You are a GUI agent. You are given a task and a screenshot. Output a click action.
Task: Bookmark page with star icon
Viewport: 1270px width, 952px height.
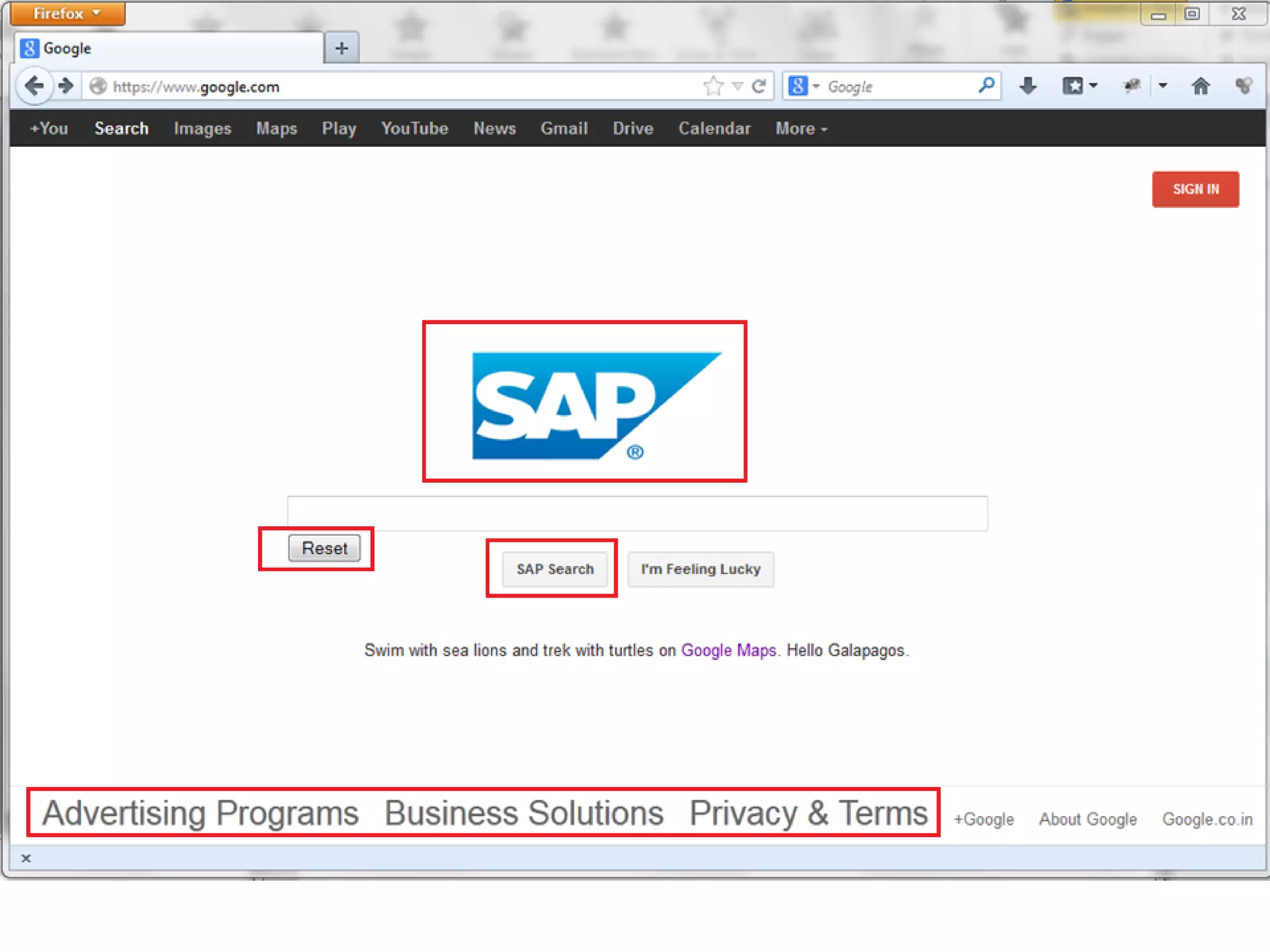click(713, 86)
